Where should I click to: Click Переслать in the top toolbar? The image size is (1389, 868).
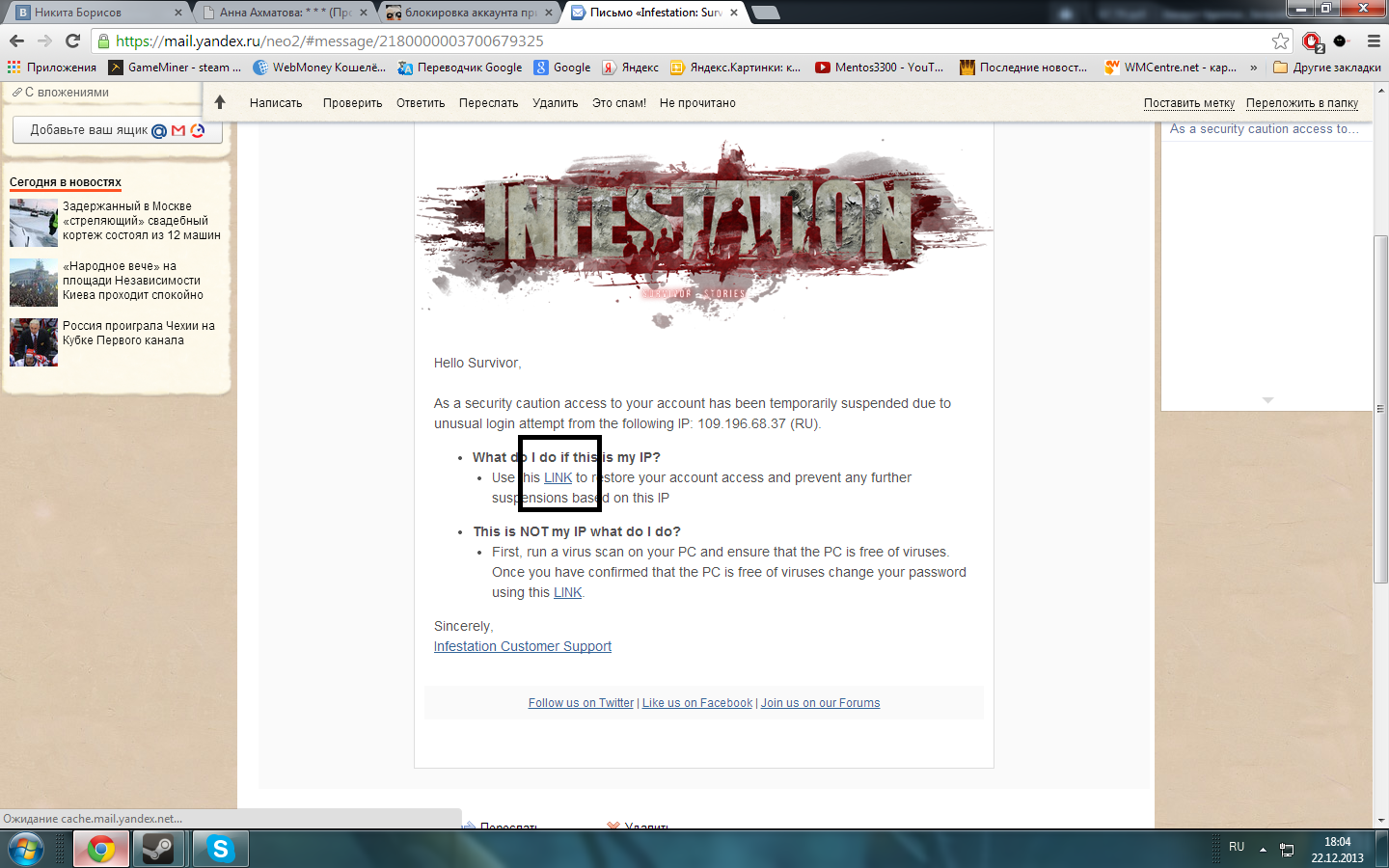(488, 103)
